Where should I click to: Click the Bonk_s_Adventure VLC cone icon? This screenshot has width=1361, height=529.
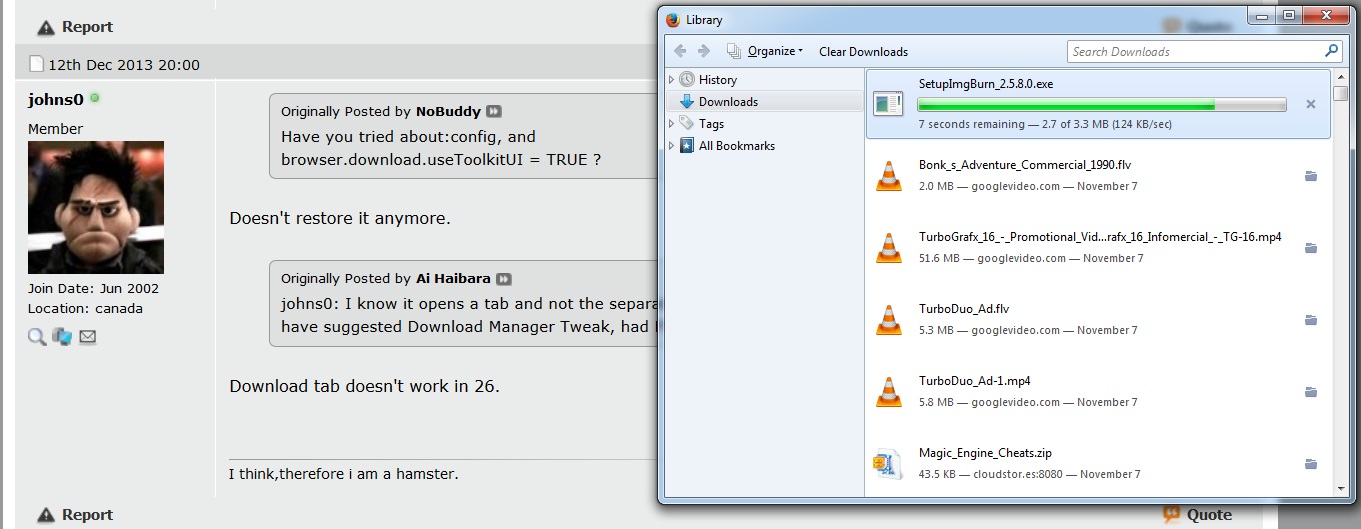[888, 176]
